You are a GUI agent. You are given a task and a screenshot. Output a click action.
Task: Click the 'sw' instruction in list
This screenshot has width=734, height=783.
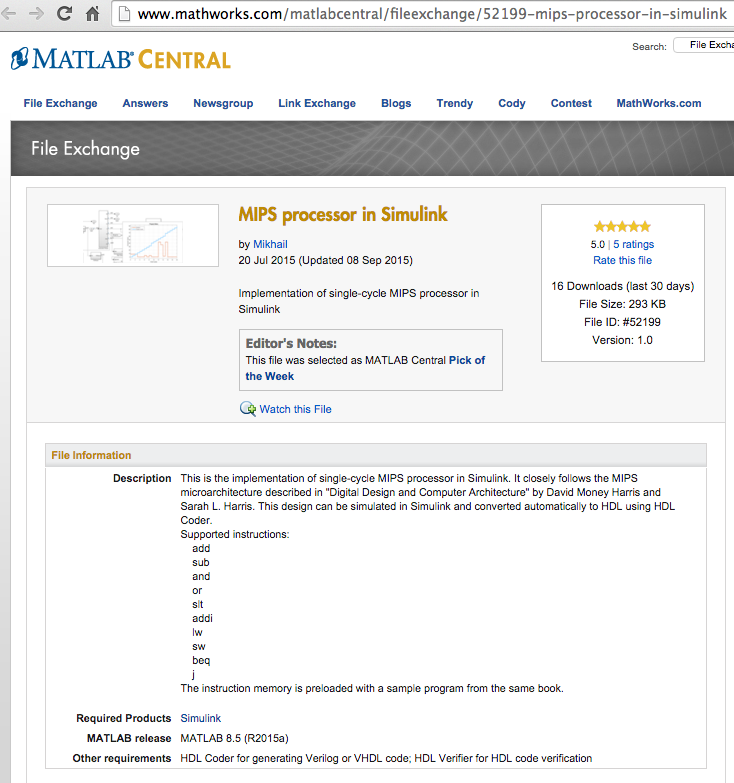tap(199, 646)
